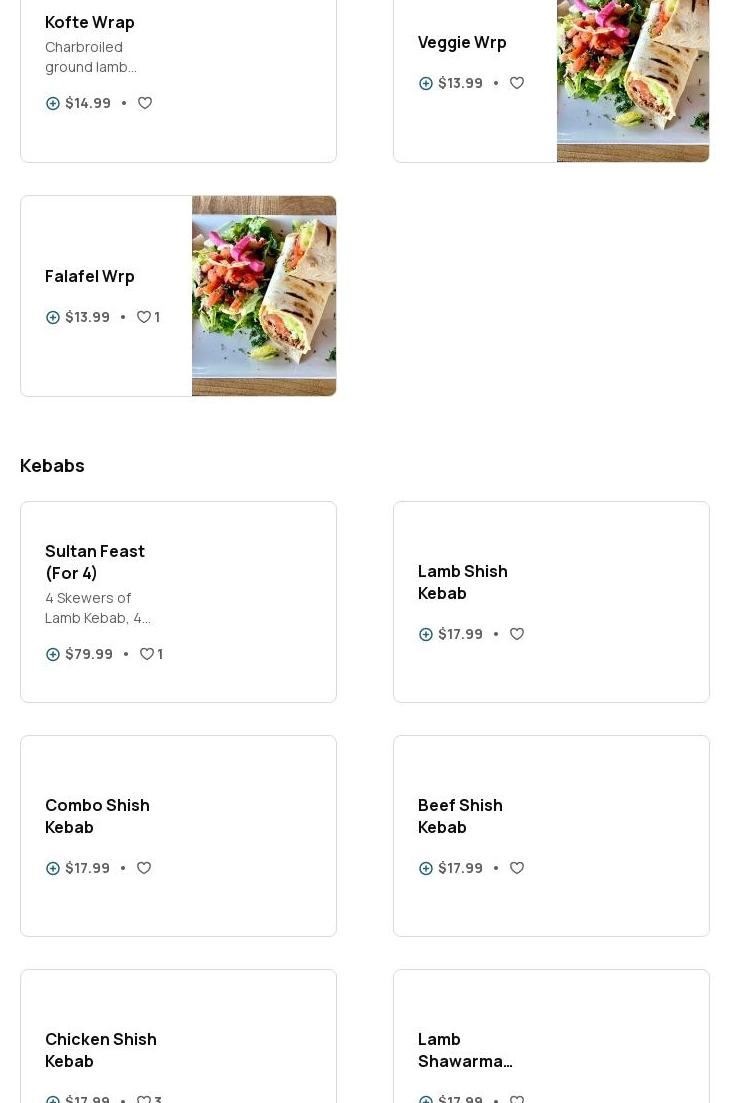Open the Kofte Wrap item name
Image resolution: width=750 pixels, height=1103 pixels.
point(90,22)
